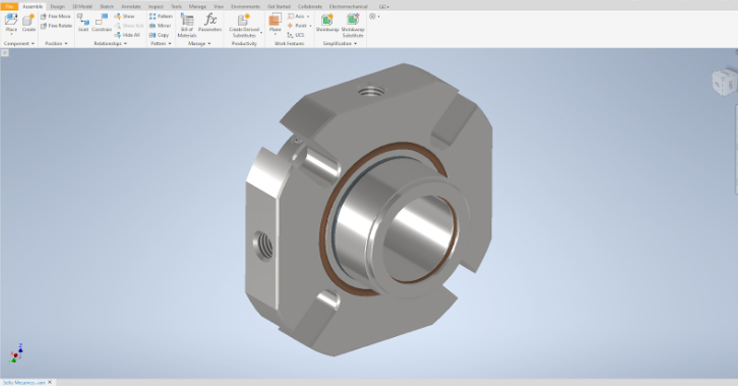Select the Constrain tool
The image size is (738, 386).
pyautogui.click(x=101, y=24)
